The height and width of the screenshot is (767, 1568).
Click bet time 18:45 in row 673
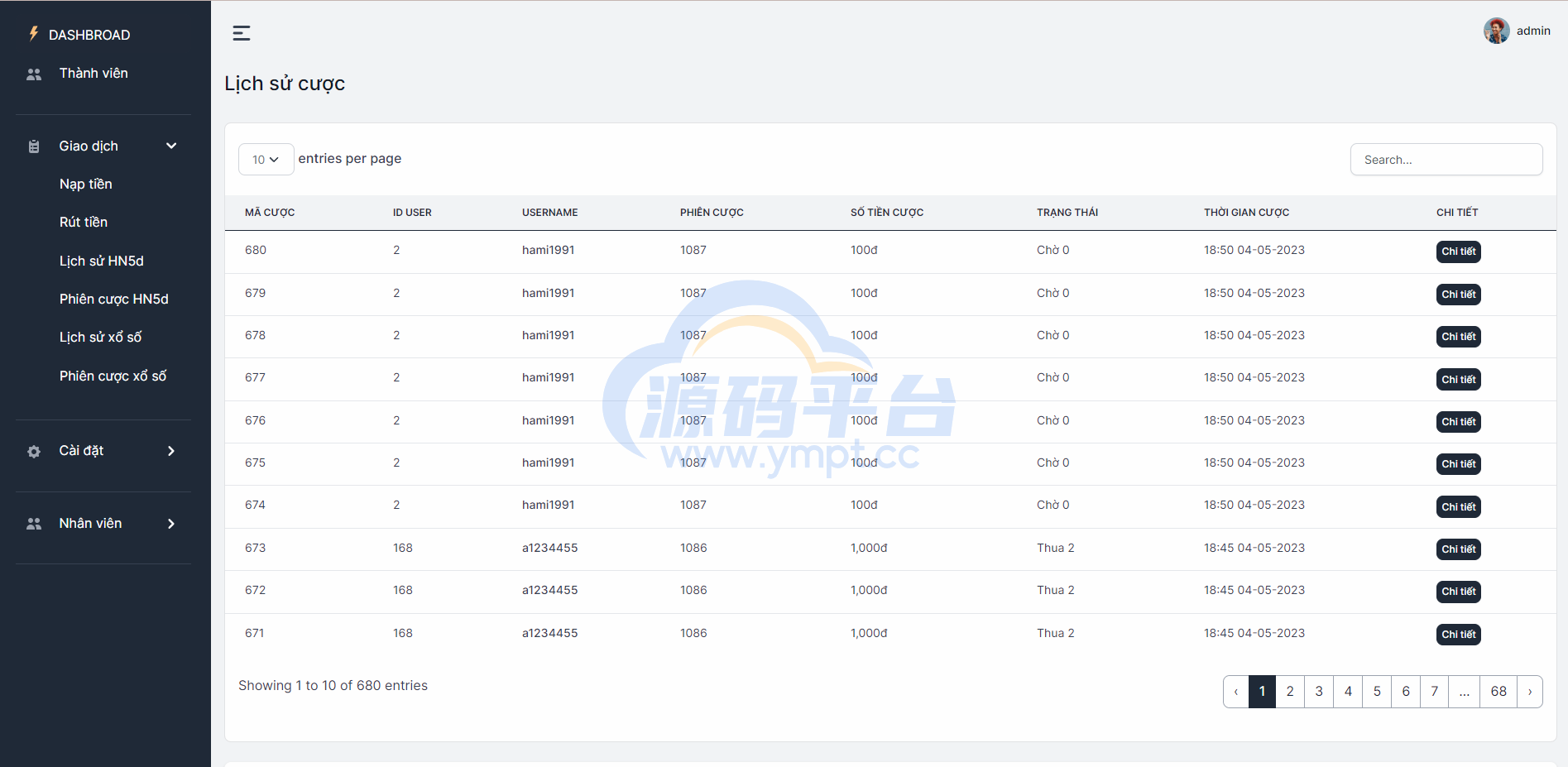tap(1254, 548)
